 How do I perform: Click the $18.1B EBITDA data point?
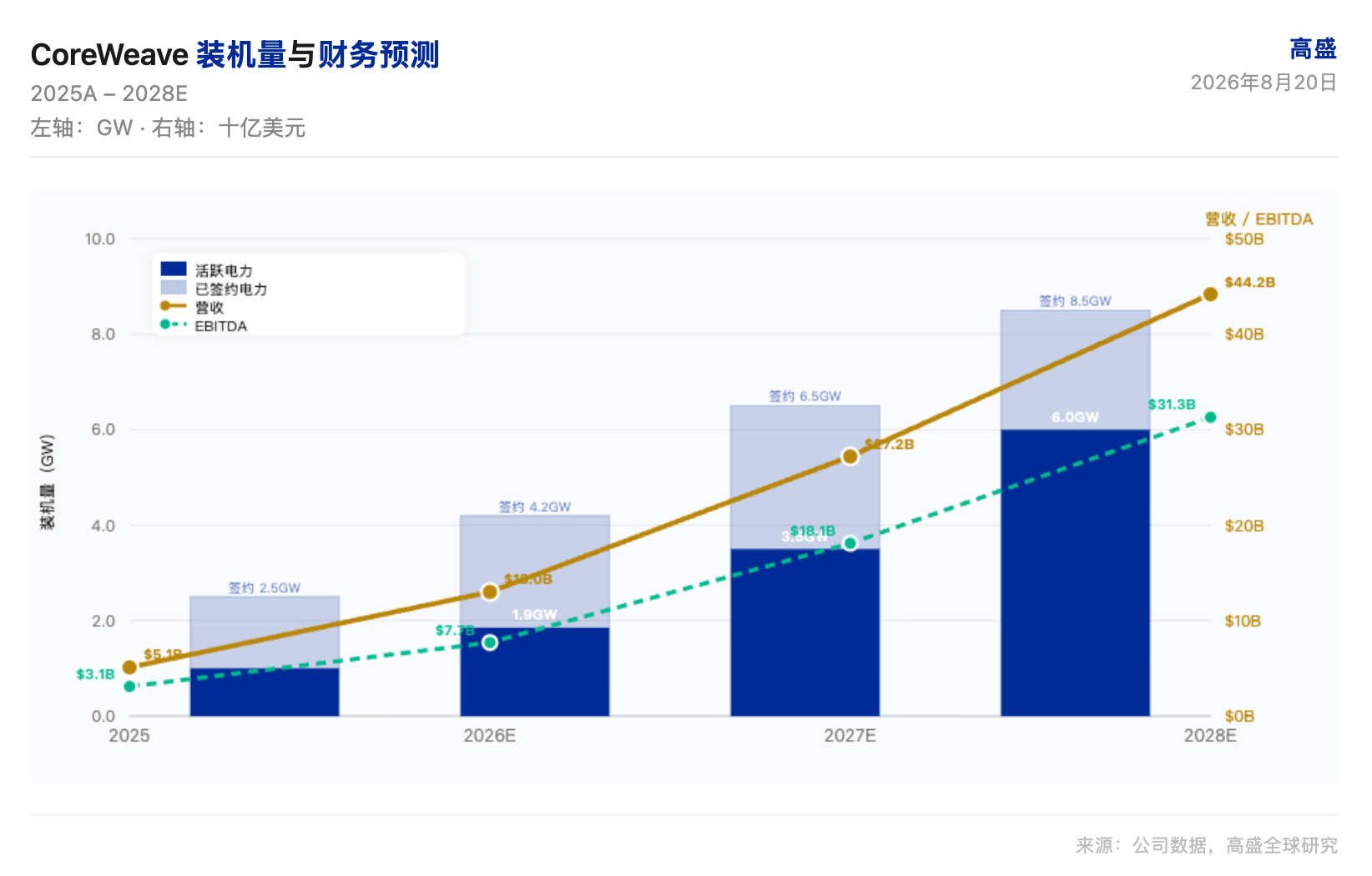[x=850, y=543]
